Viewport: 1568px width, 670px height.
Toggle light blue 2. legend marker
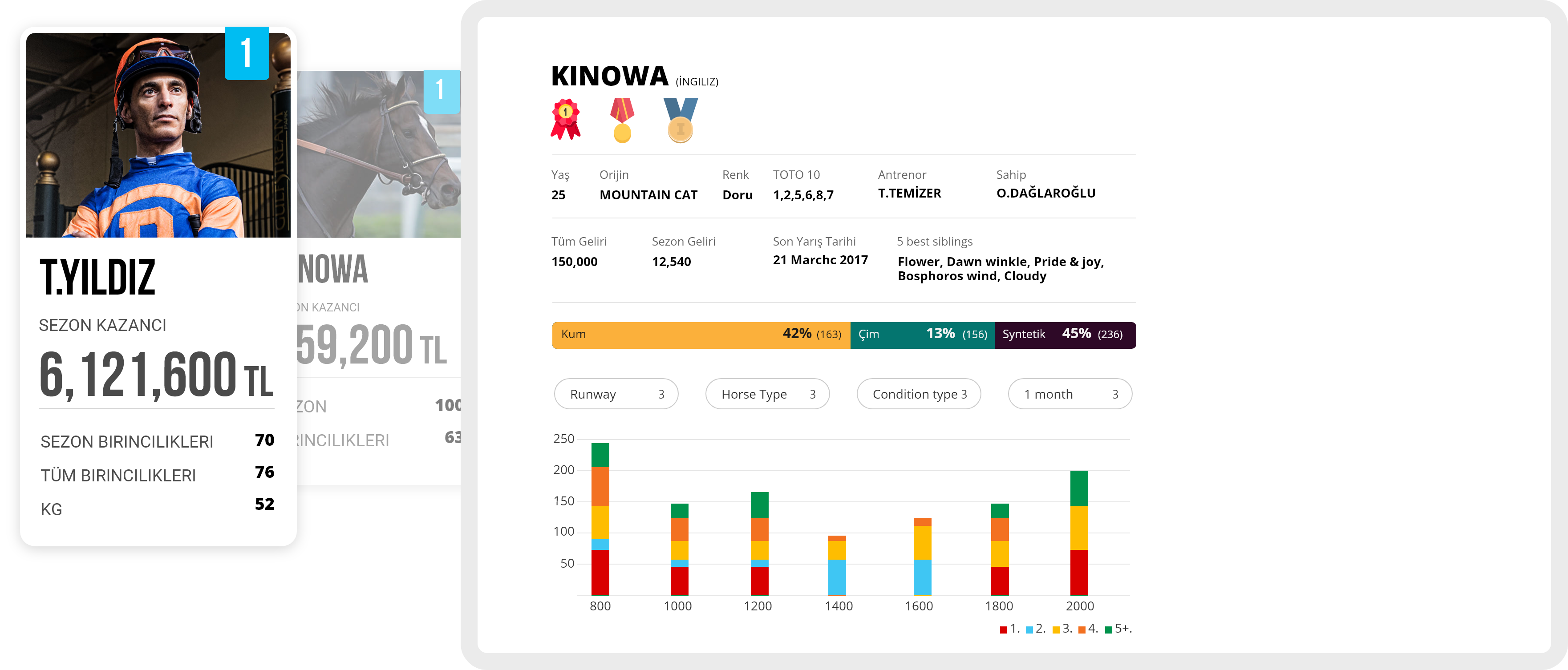point(1029,629)
